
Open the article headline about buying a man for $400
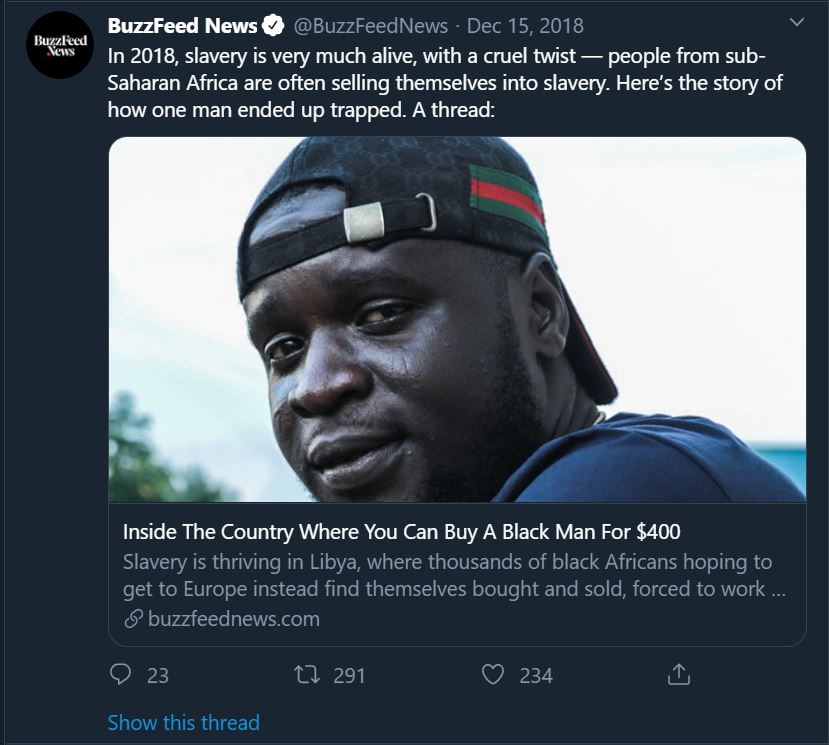(401, 531)
